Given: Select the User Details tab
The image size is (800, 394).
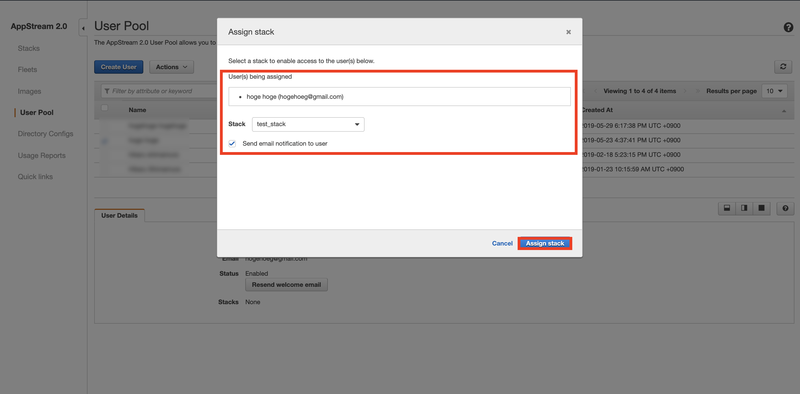Looking at the screenshot, I should click(119, 215).
